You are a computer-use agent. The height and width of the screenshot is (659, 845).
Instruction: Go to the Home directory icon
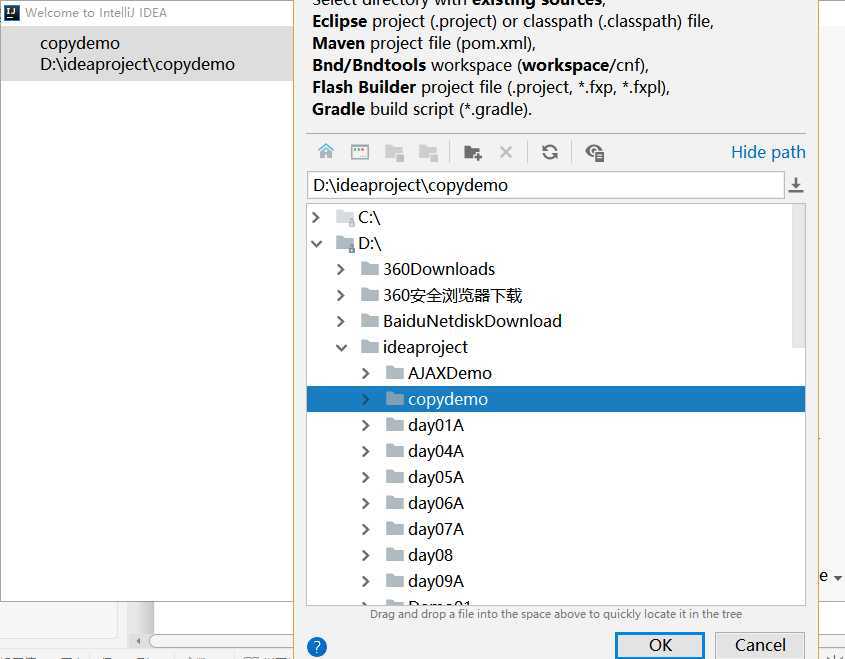pyautogui.click(x=325, y=152)
